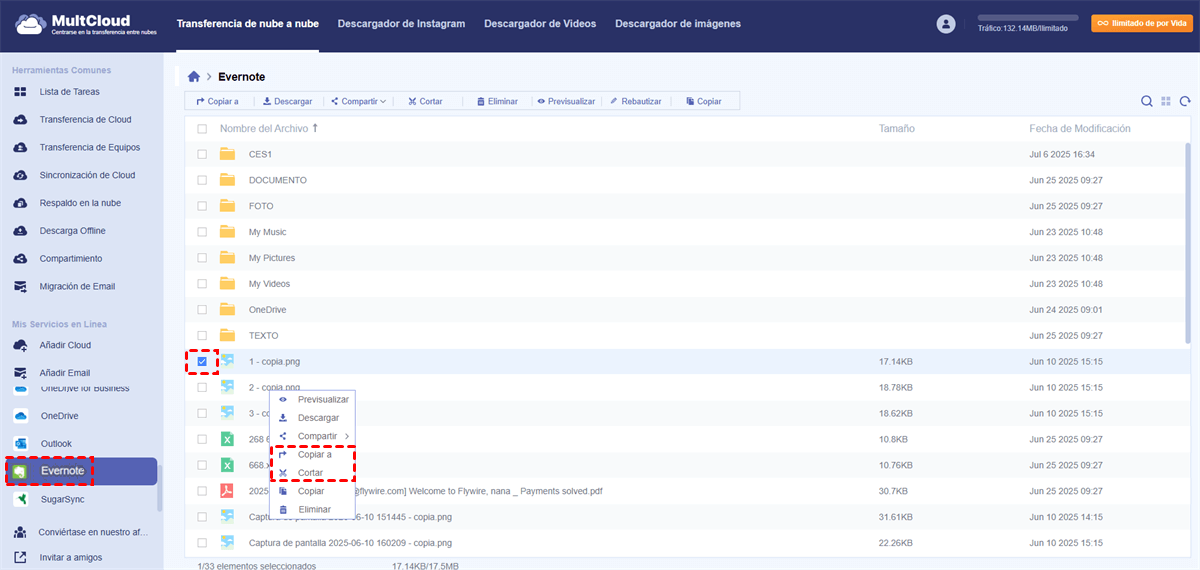Viewport: 1200px width, 570px height.
Task: Open the user account avatar icon
Action: pyautogui.click(x=946, y=24)
